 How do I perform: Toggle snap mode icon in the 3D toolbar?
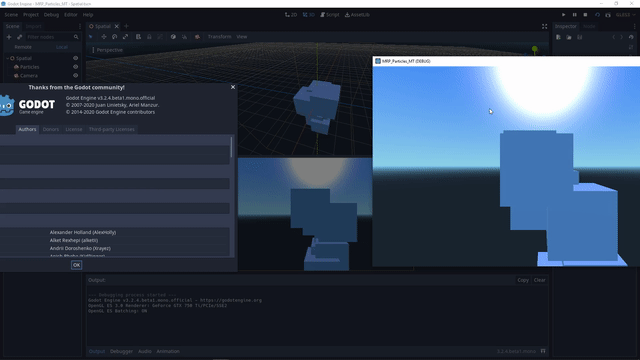click(184, 37)
